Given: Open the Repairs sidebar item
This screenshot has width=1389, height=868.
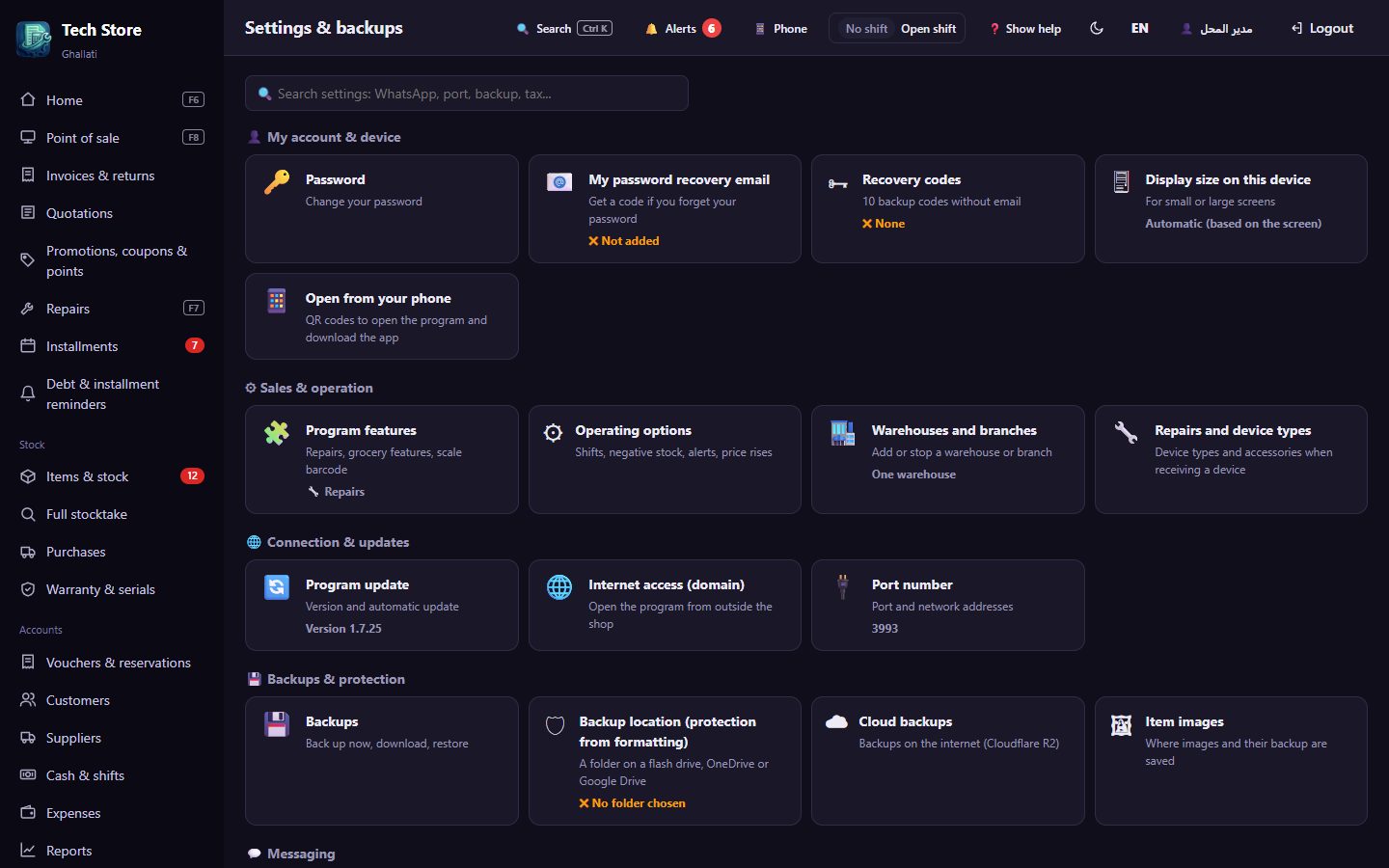Looking at the screenshot, I should point(112,309).
